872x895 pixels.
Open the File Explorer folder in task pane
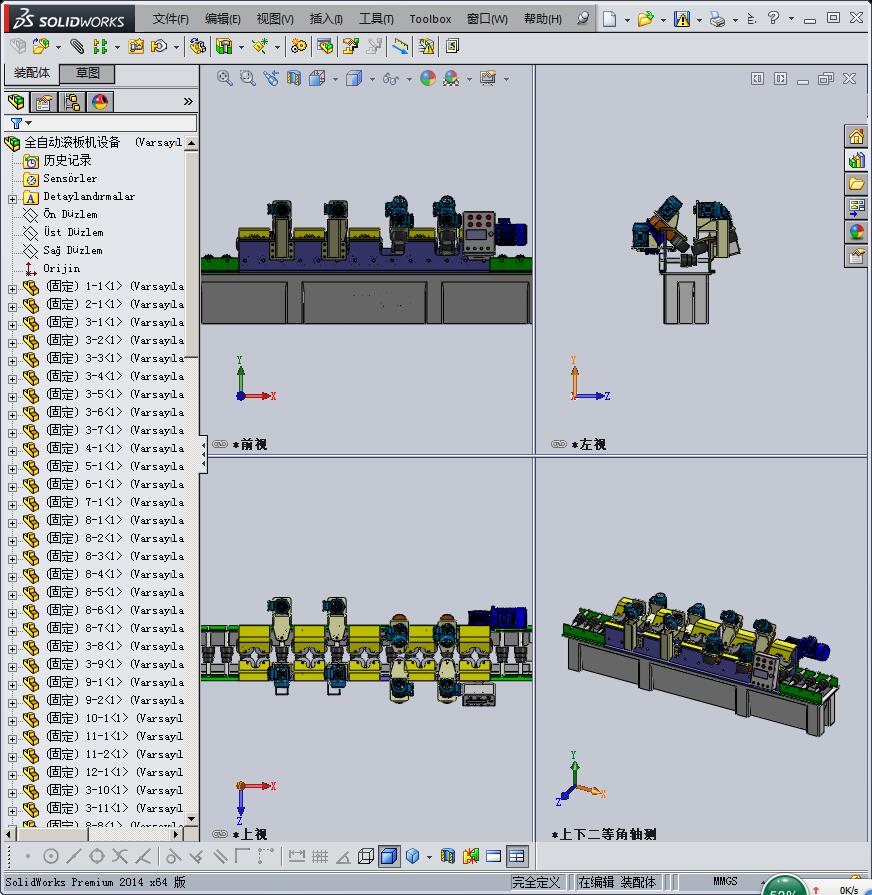[x=856, y=184]
